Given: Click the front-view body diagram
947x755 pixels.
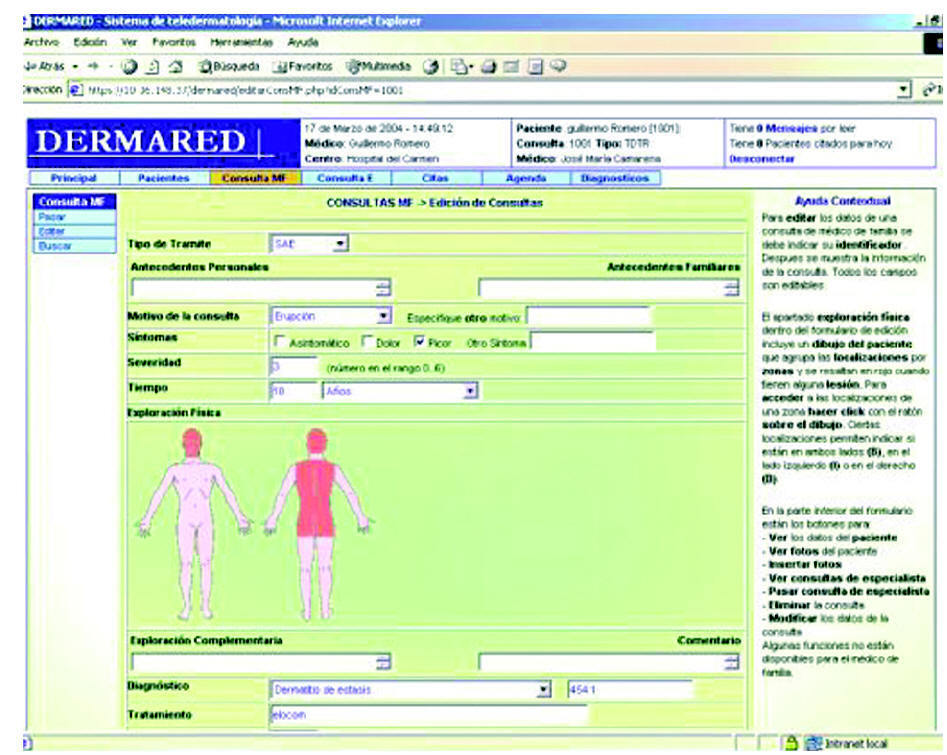Looking at the screenshot, I should click(190, 520).
